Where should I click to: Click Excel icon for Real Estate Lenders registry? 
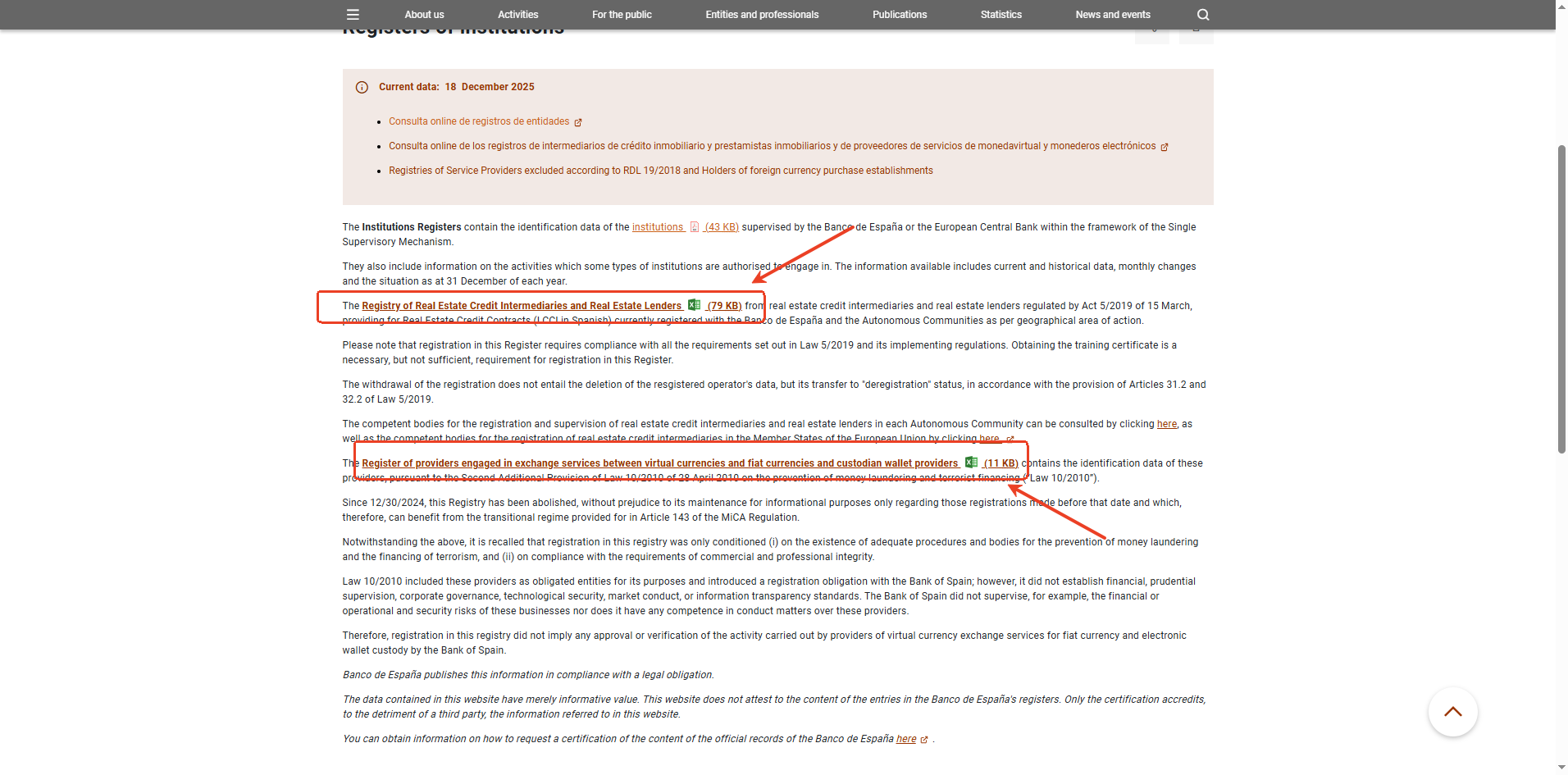tap(695, 305)
